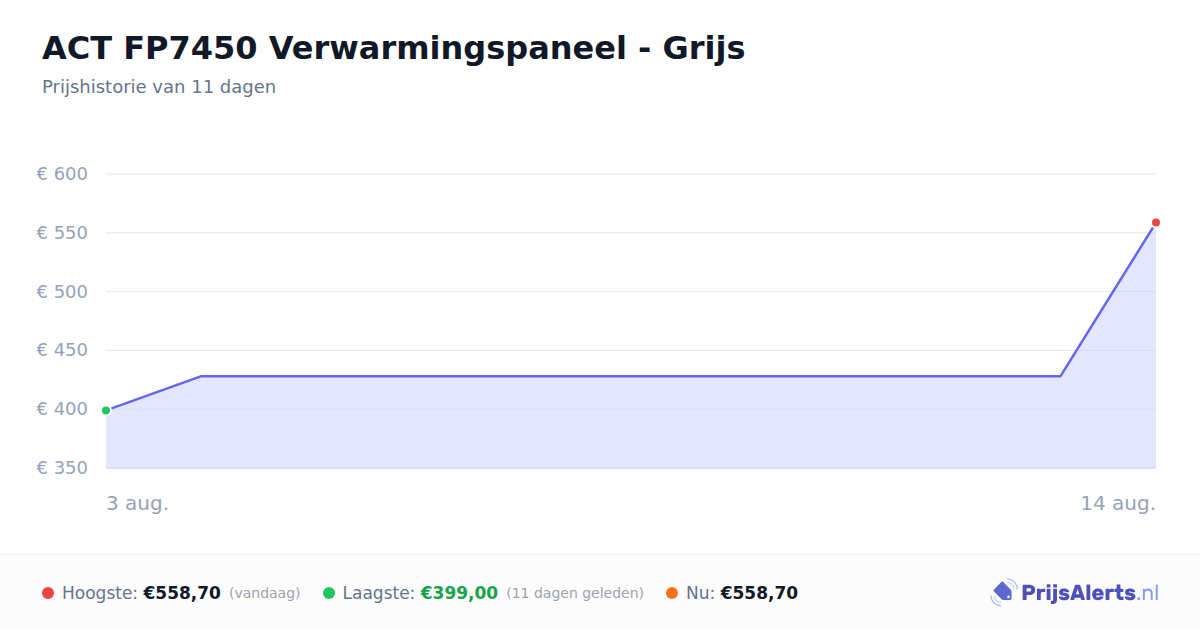Click the red Hoogste legend dot
Screen dimensions: 1200x630
click(48, 593)
